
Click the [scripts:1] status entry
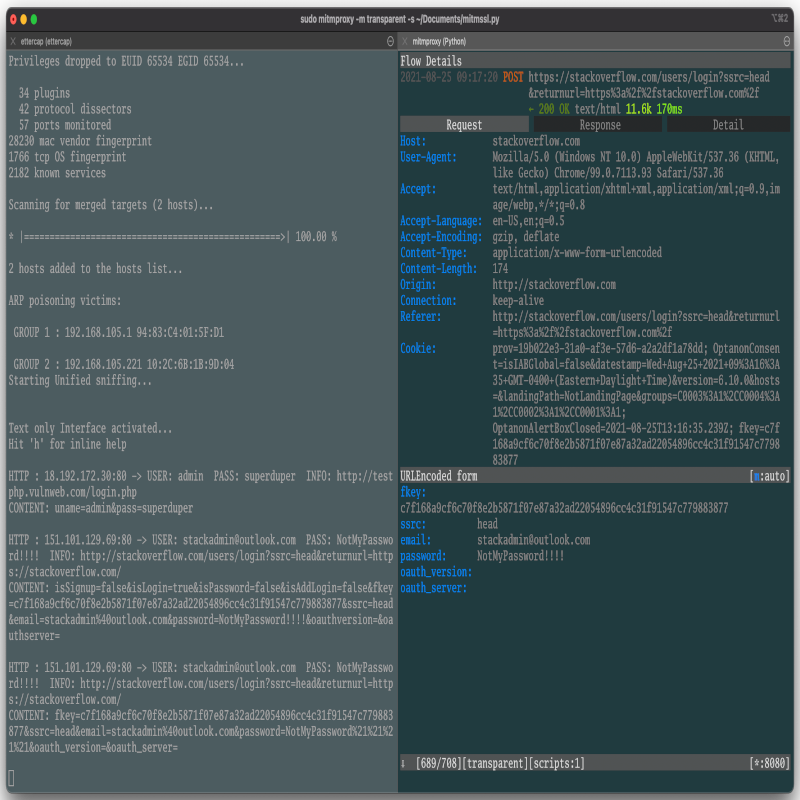point(557,763)
